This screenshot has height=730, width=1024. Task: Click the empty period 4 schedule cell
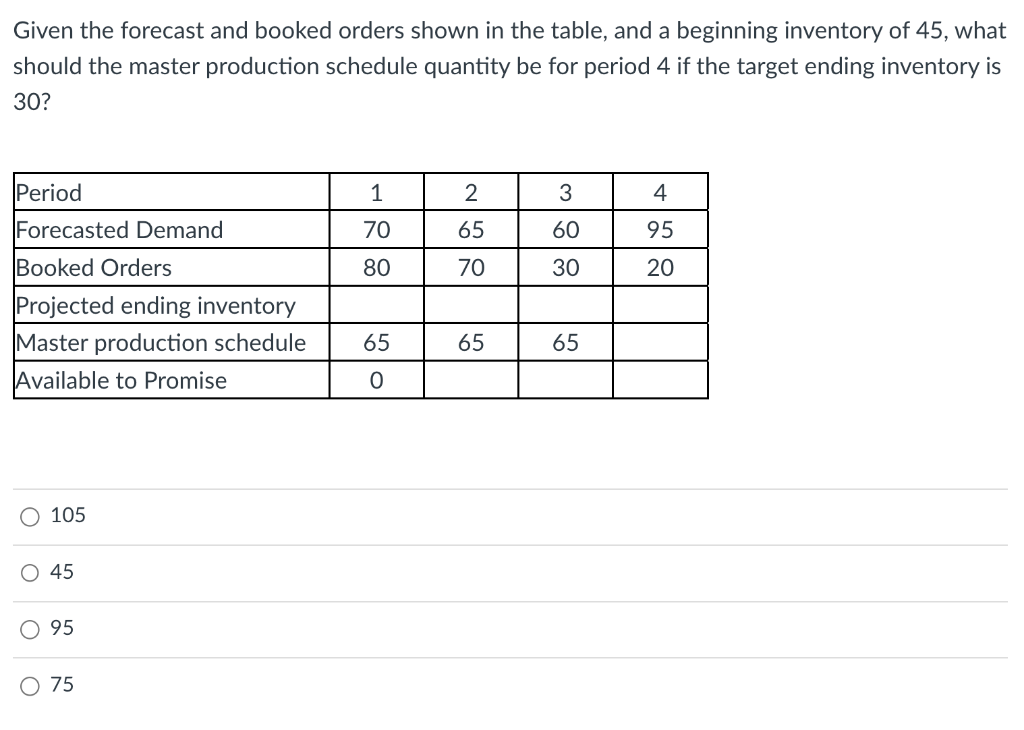[660, 342]
